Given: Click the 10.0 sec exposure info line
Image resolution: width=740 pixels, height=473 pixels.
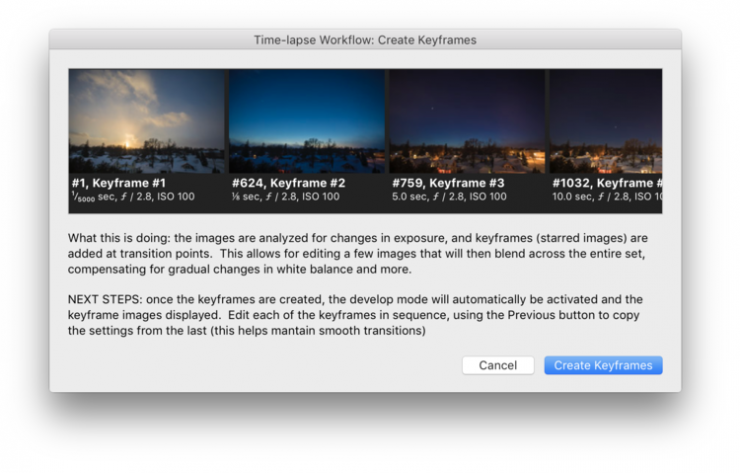Looking at the screenshot, I should click(606, 197).
